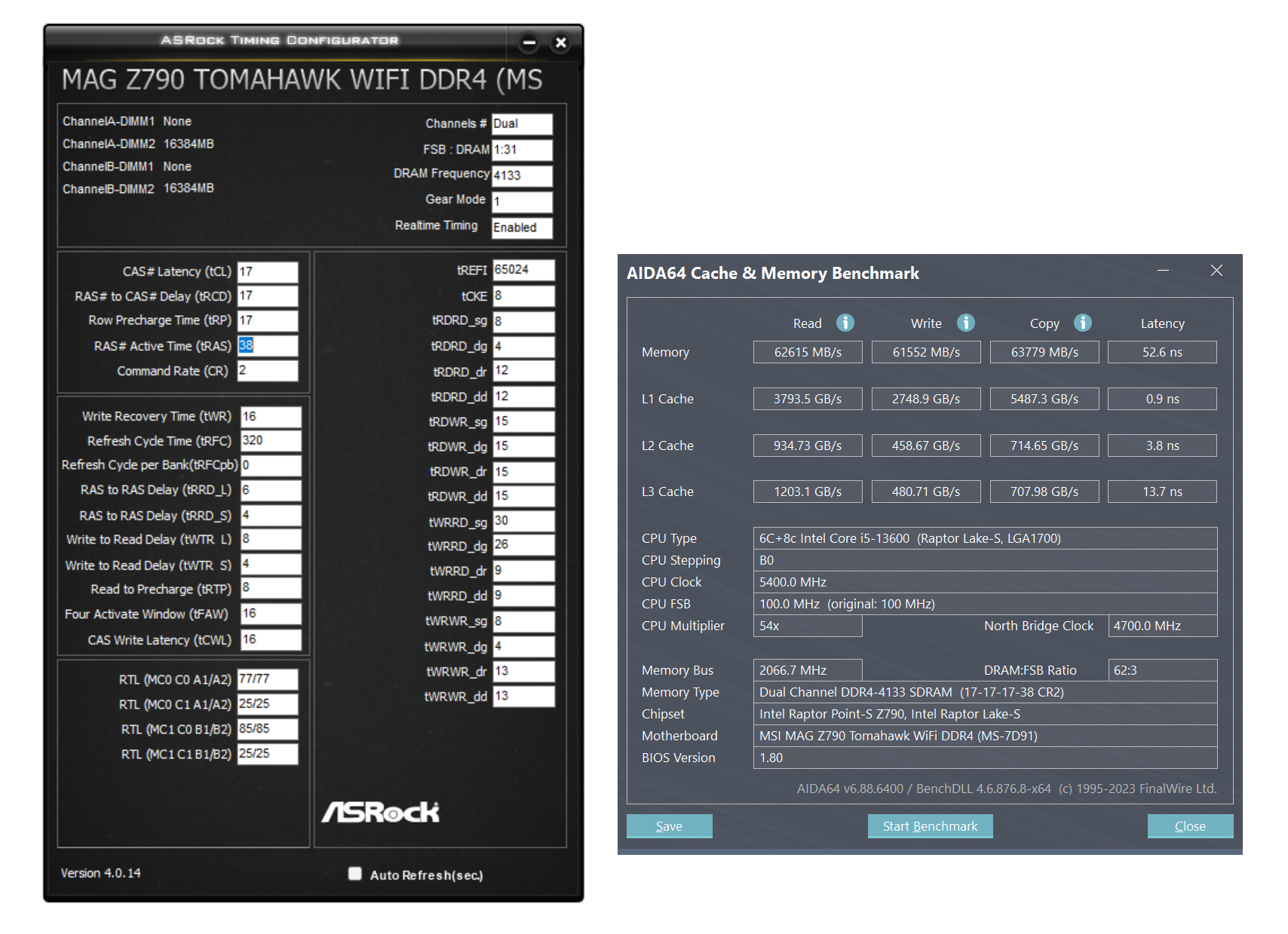Select the CPU Clock value 5400.0 MHz
This screenshot has width=1288, height=934.
click(x=985, y=582)
